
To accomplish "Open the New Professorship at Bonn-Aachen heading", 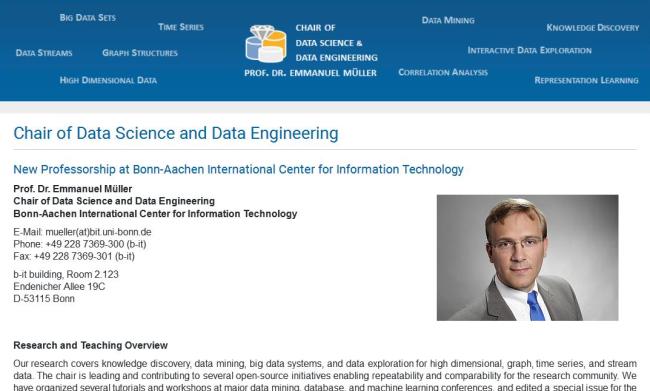I will [238, 169].
